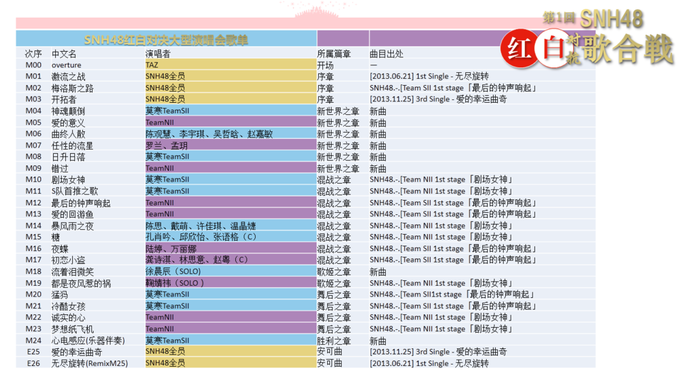Click the yellow TAZ performer cell
The height and width of the screenshot is (383, 680).
click(230, 65)
